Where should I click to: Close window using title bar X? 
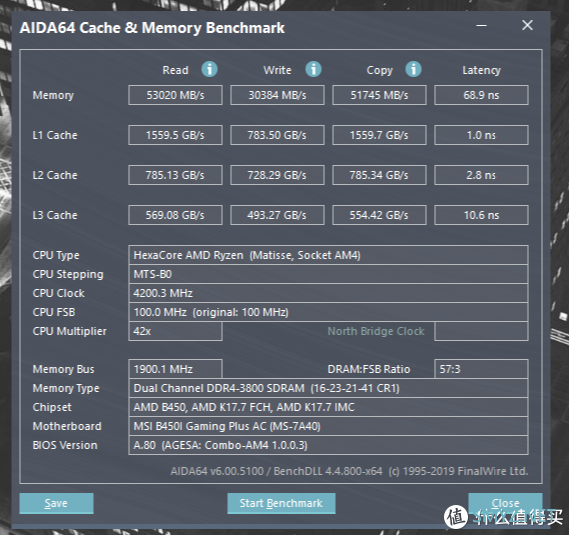pyautogui.click(x=527, y=25)
